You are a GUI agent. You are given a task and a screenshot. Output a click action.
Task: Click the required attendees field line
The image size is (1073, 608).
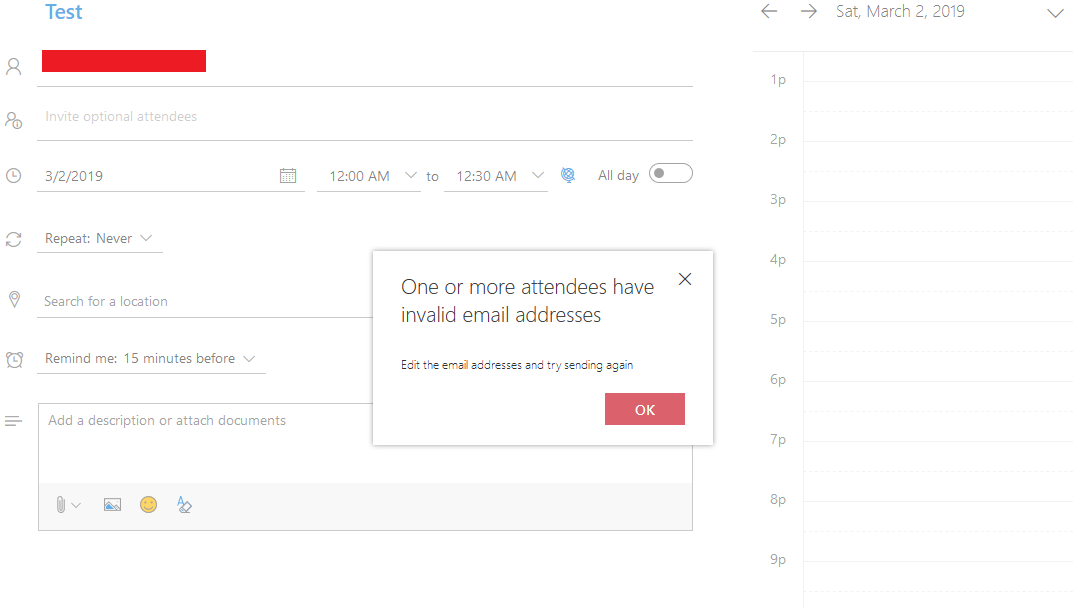click(365, 66)
